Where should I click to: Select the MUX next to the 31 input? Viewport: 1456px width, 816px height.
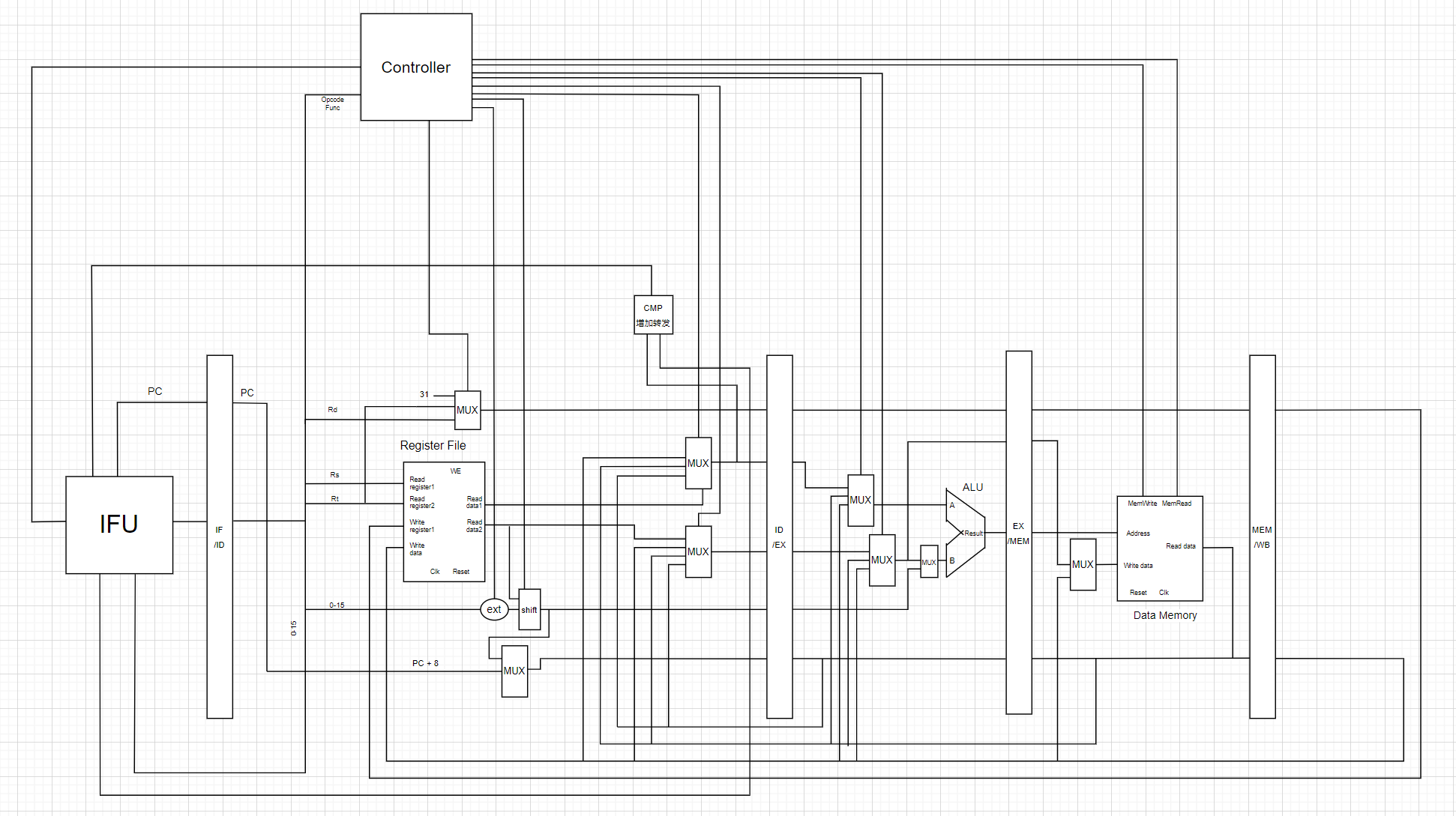tap(468, 410)
